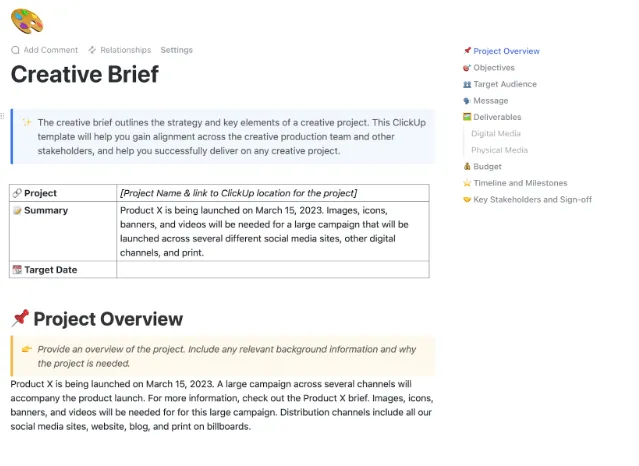Click the pushpin icon beside Project Overview heading
Image resolution: width=639 pixels, height=466 pixels.
[20, 318]
